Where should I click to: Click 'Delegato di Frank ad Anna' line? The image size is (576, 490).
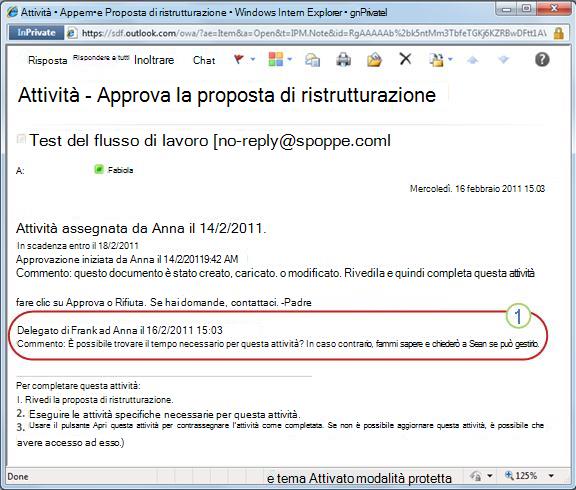120,330
